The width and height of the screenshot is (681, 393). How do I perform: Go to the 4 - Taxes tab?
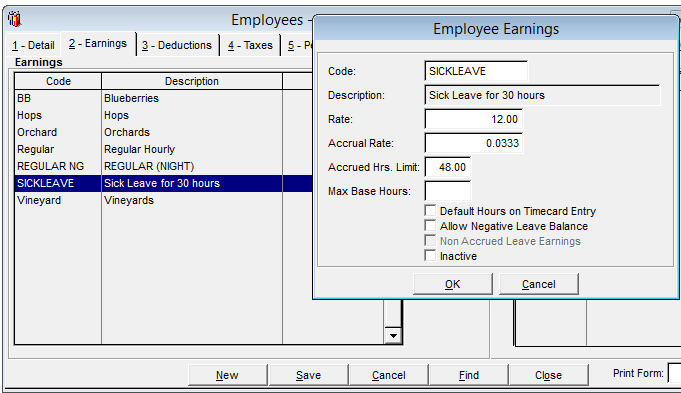coord(251,45)
